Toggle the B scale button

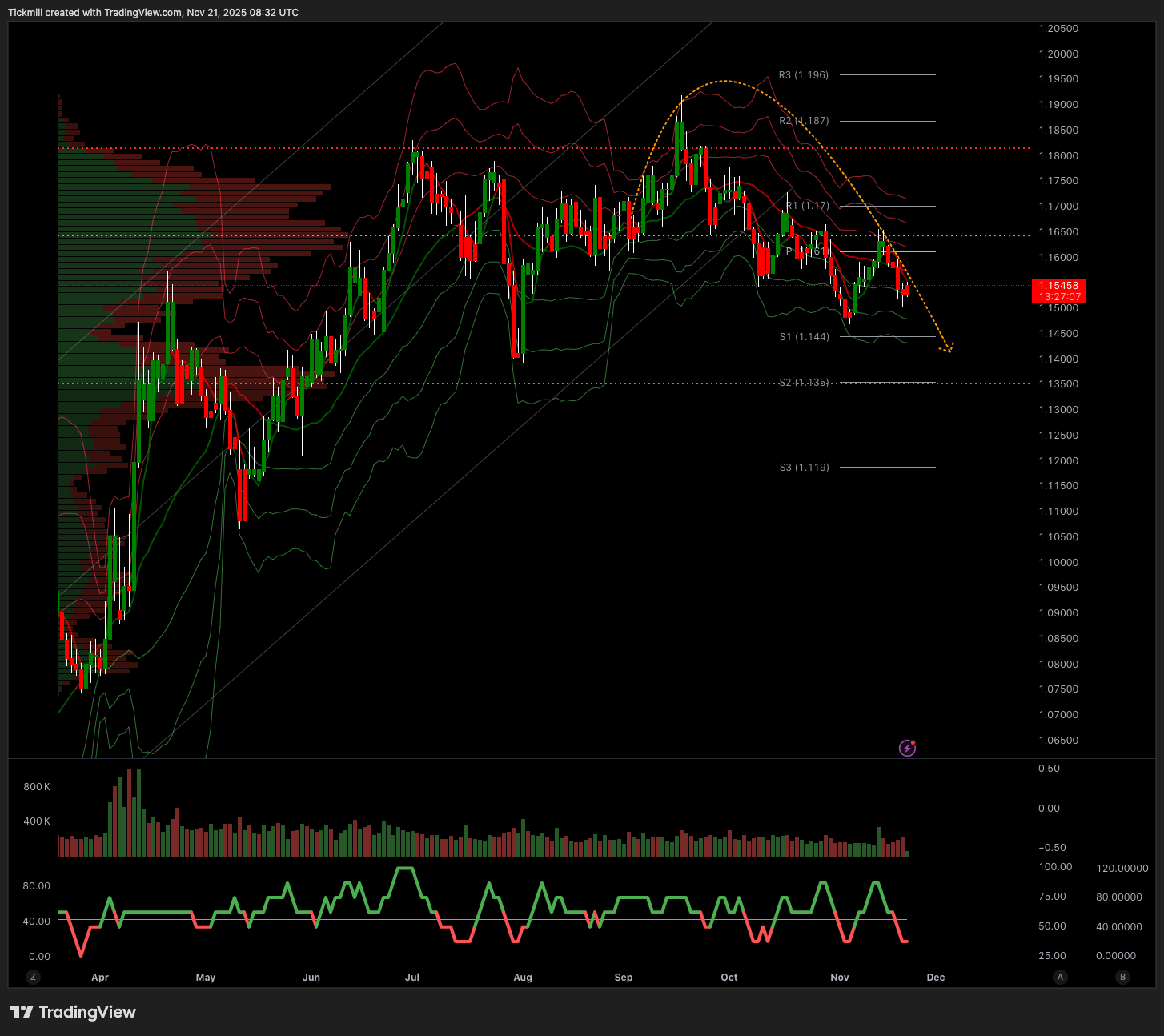1122,977
